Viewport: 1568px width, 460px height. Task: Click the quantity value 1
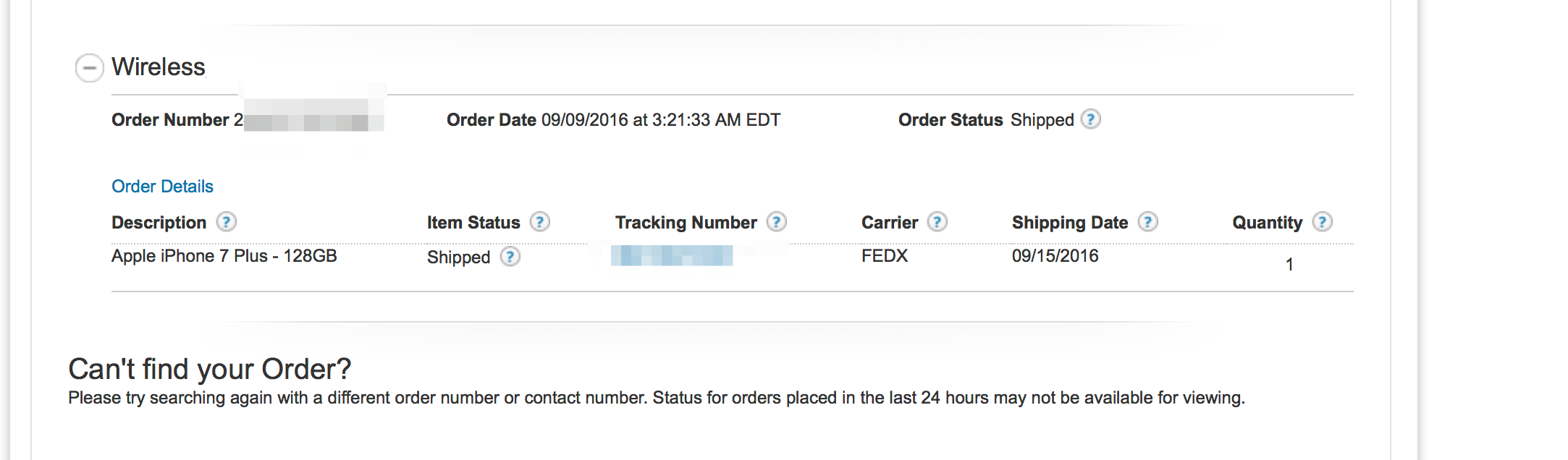[1289, 265]
